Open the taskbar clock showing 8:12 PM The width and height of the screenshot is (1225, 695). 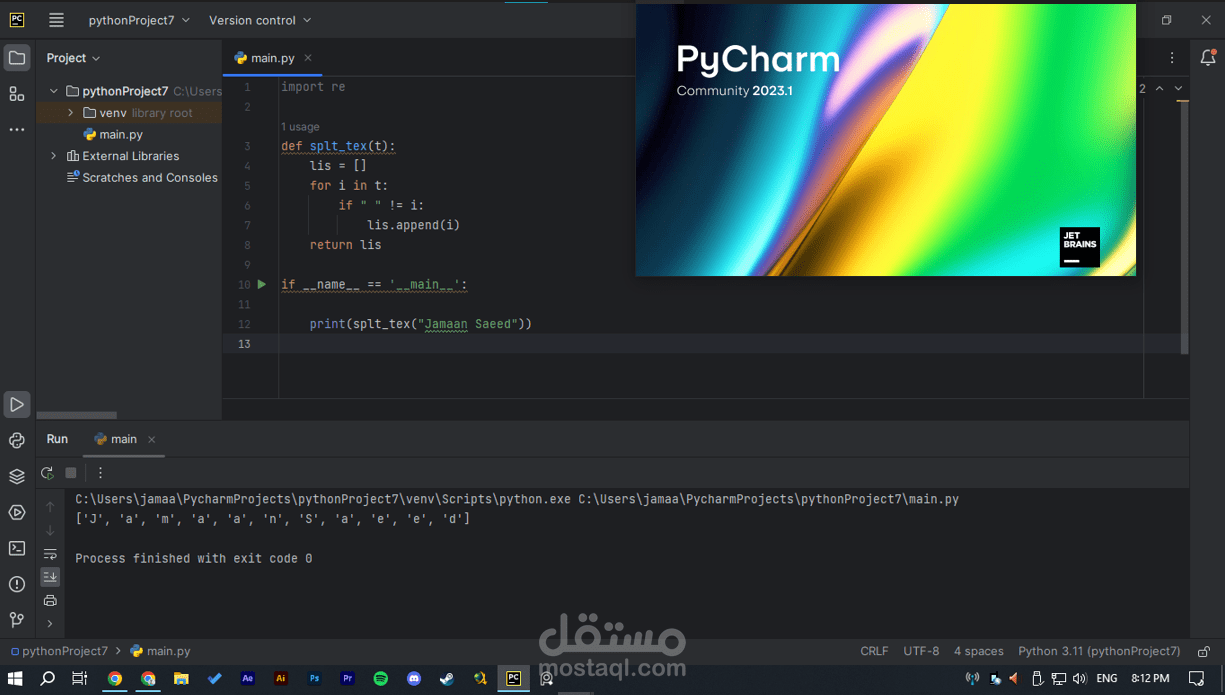[x=1150, y=678]
